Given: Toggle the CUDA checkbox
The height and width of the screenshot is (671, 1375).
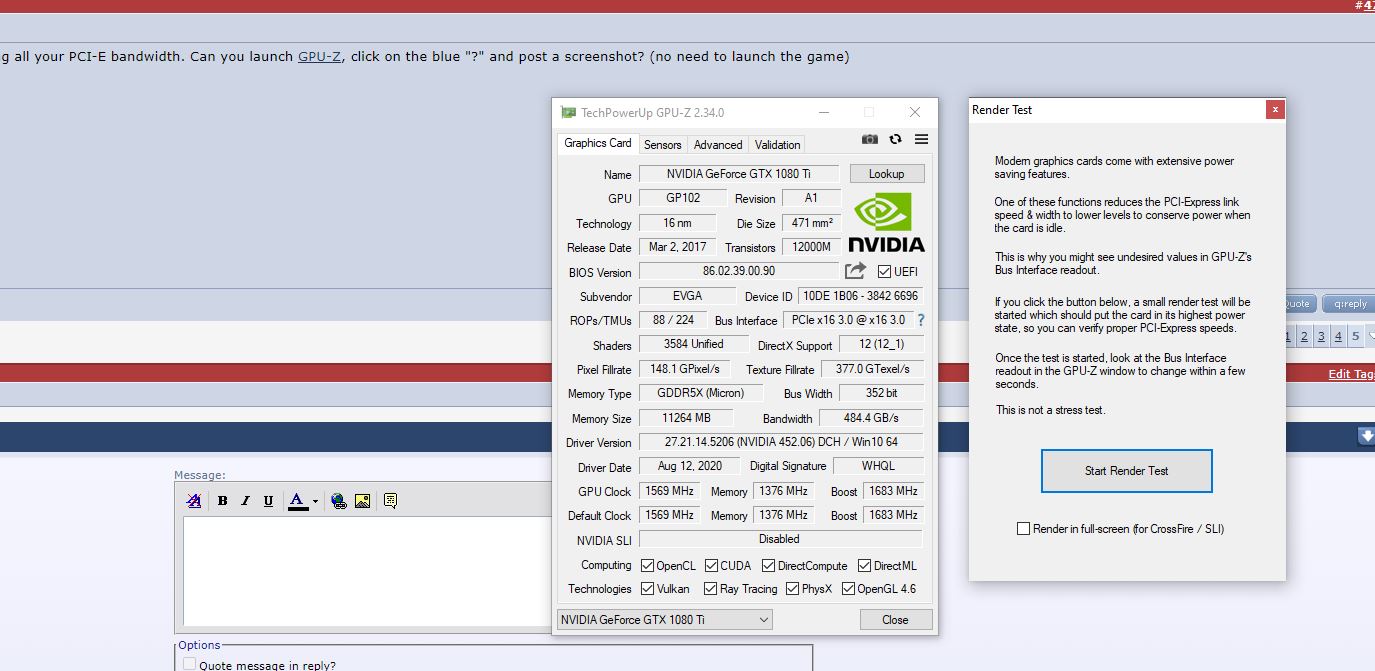Looking at the screenshot, I should pos(712,566).
